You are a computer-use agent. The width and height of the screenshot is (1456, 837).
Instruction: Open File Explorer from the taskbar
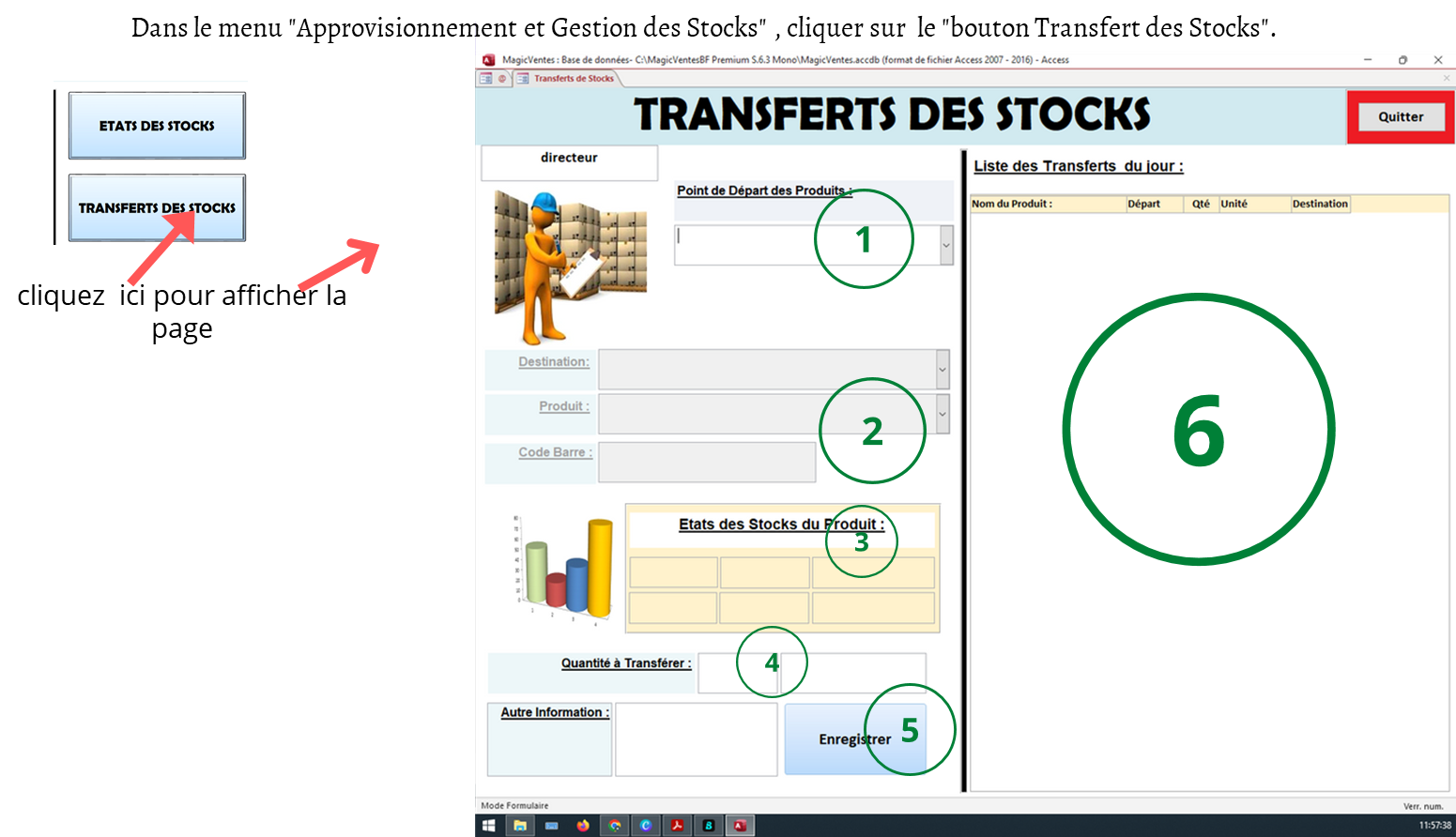coord(519,826)
